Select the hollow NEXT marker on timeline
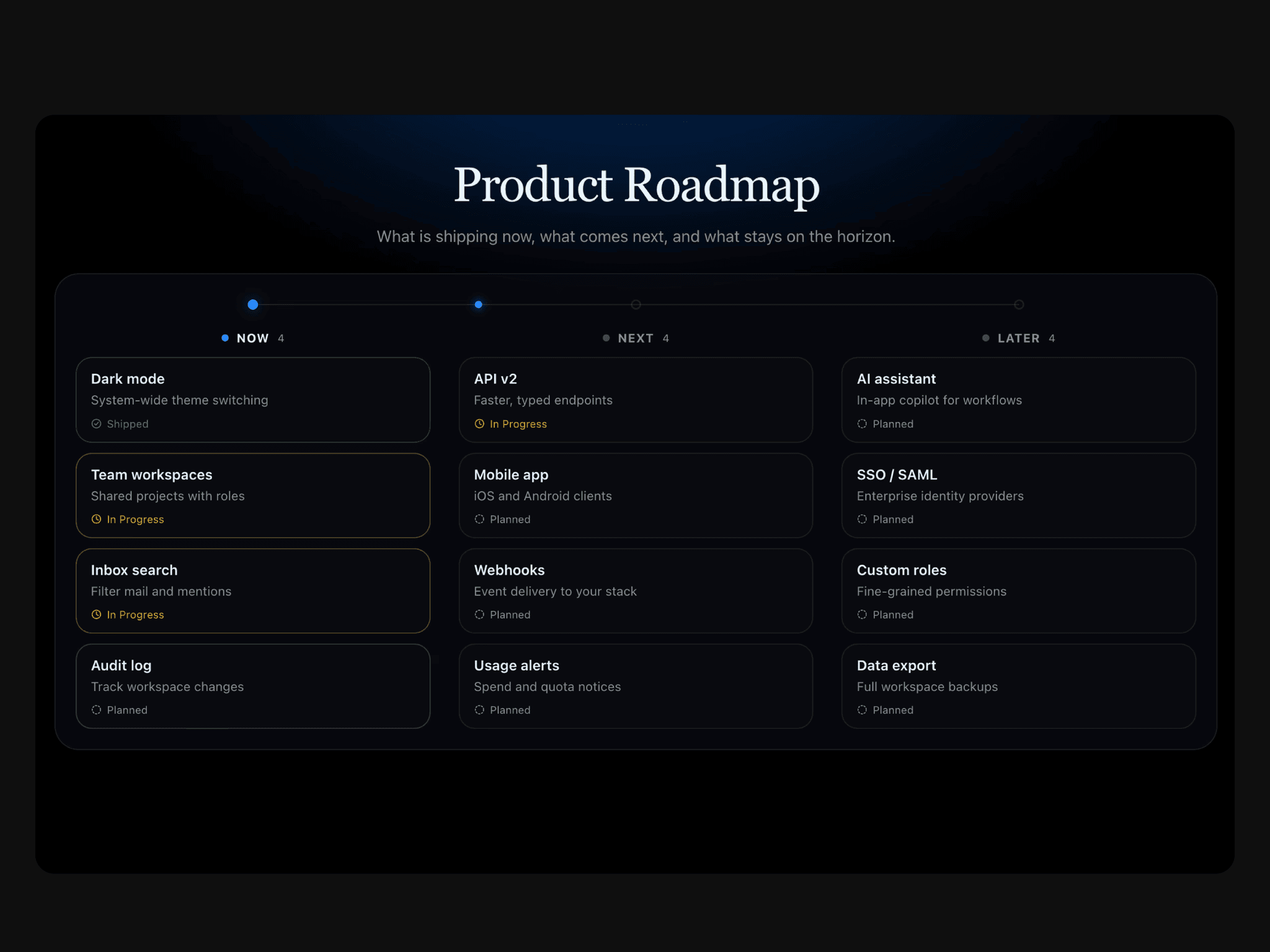Viewport: 1270px width, 952px height. (636, 304)
